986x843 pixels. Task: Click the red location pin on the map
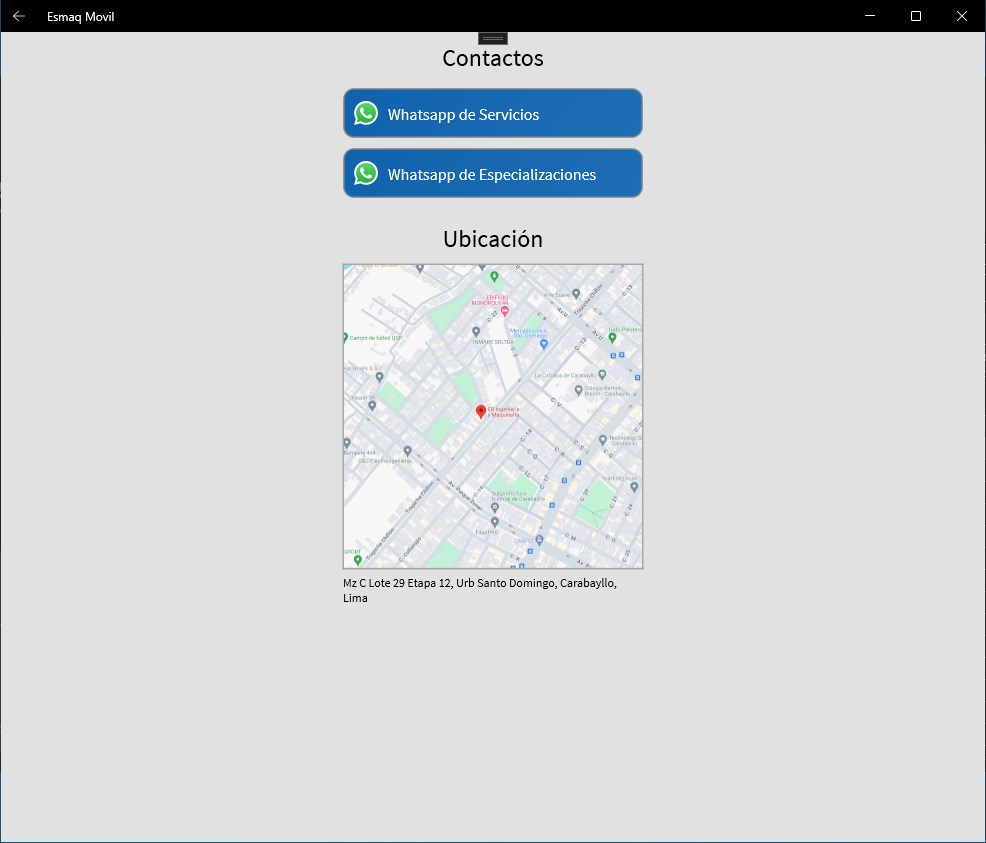[480, 412]
